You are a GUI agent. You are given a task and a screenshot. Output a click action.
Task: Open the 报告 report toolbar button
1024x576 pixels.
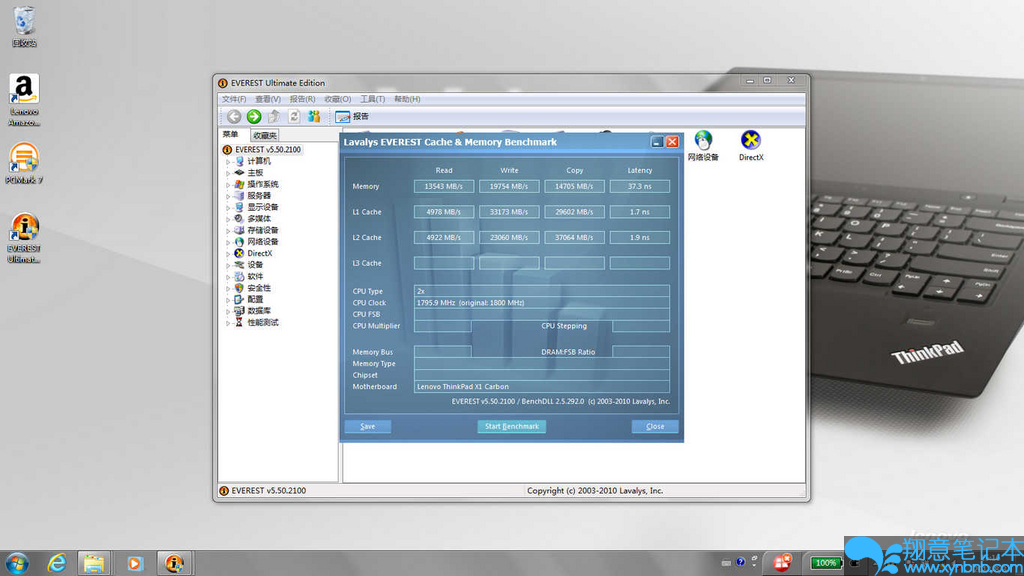352,116
